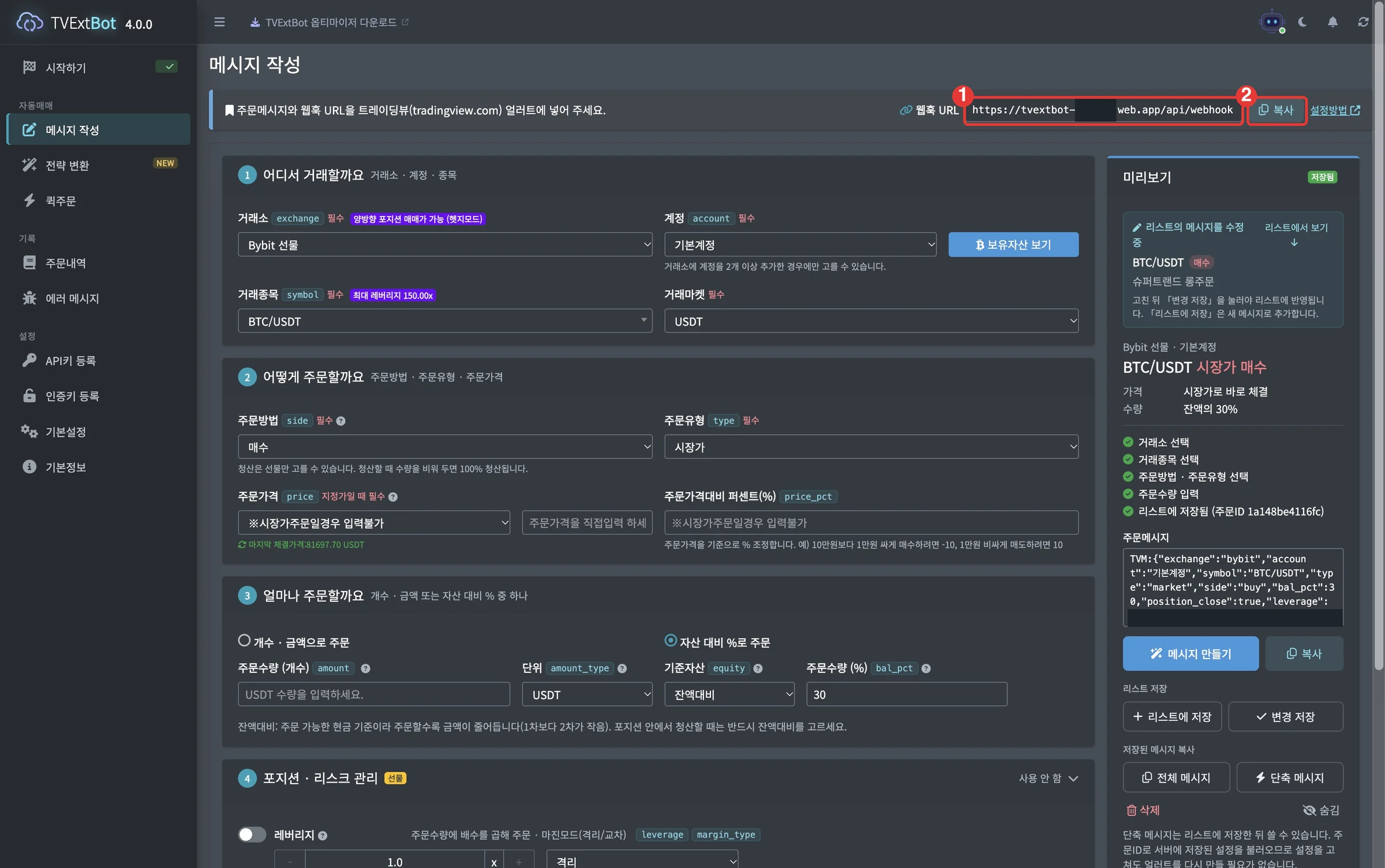This screenshot has width=1385, height=868.
Task: Open the 계정 기본계정 dropdown
Action: click(800, 245)
